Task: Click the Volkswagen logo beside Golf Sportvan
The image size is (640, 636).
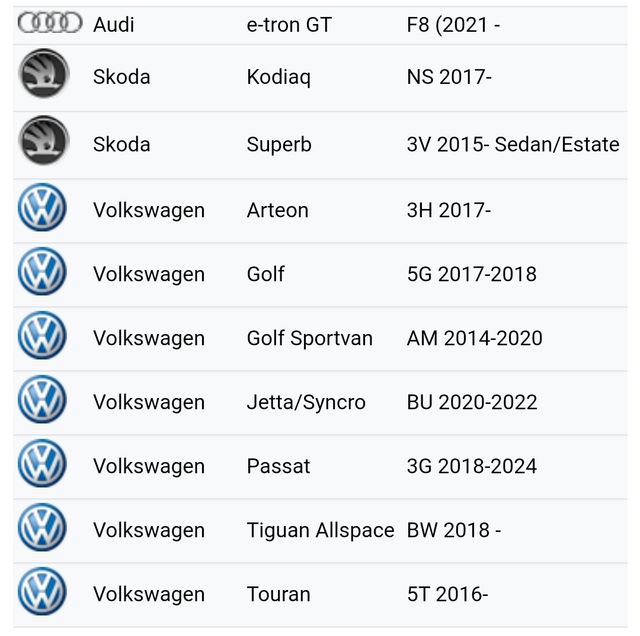Action: (42, 337)
